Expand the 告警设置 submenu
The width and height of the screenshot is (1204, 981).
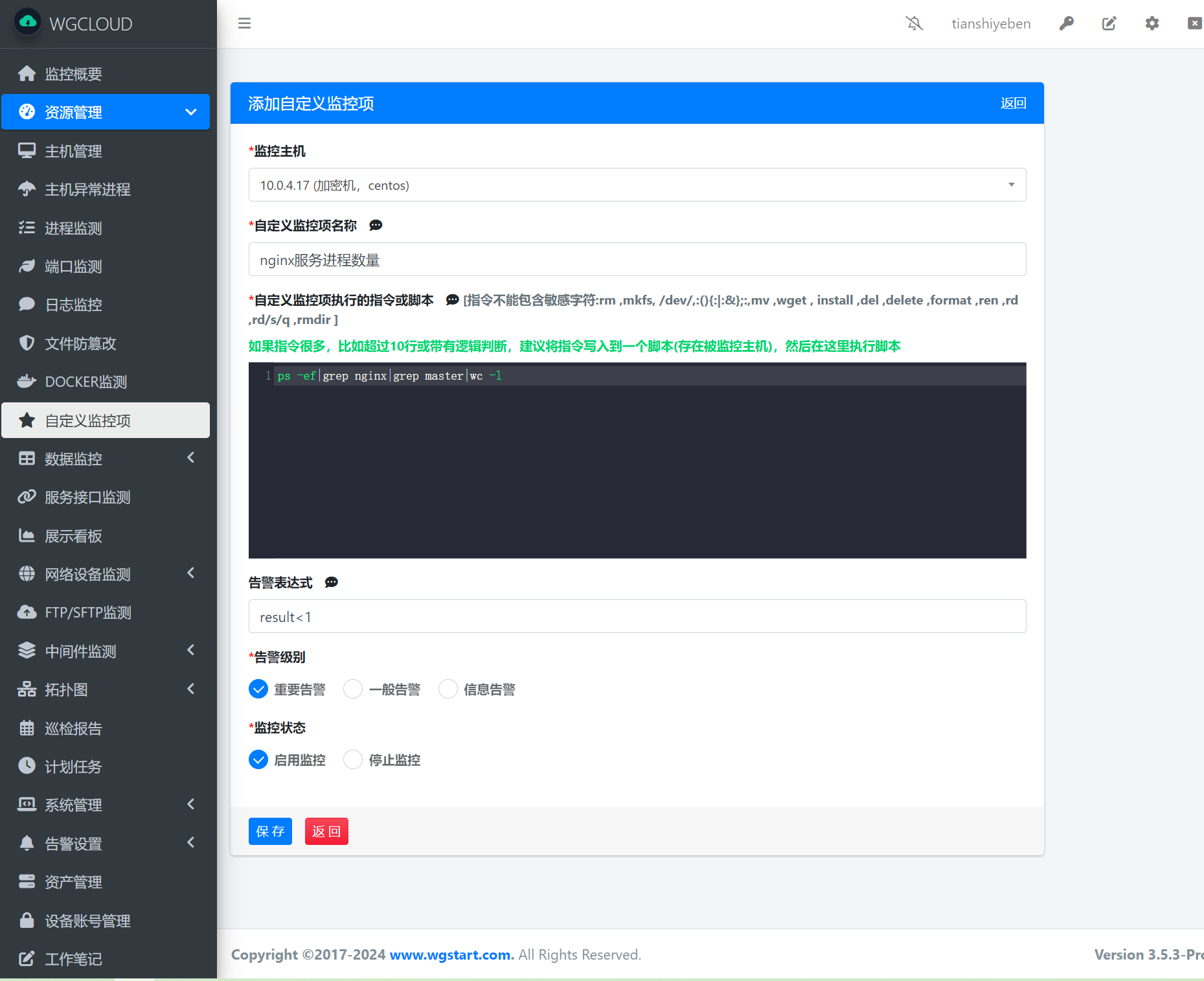pos(191,843)
